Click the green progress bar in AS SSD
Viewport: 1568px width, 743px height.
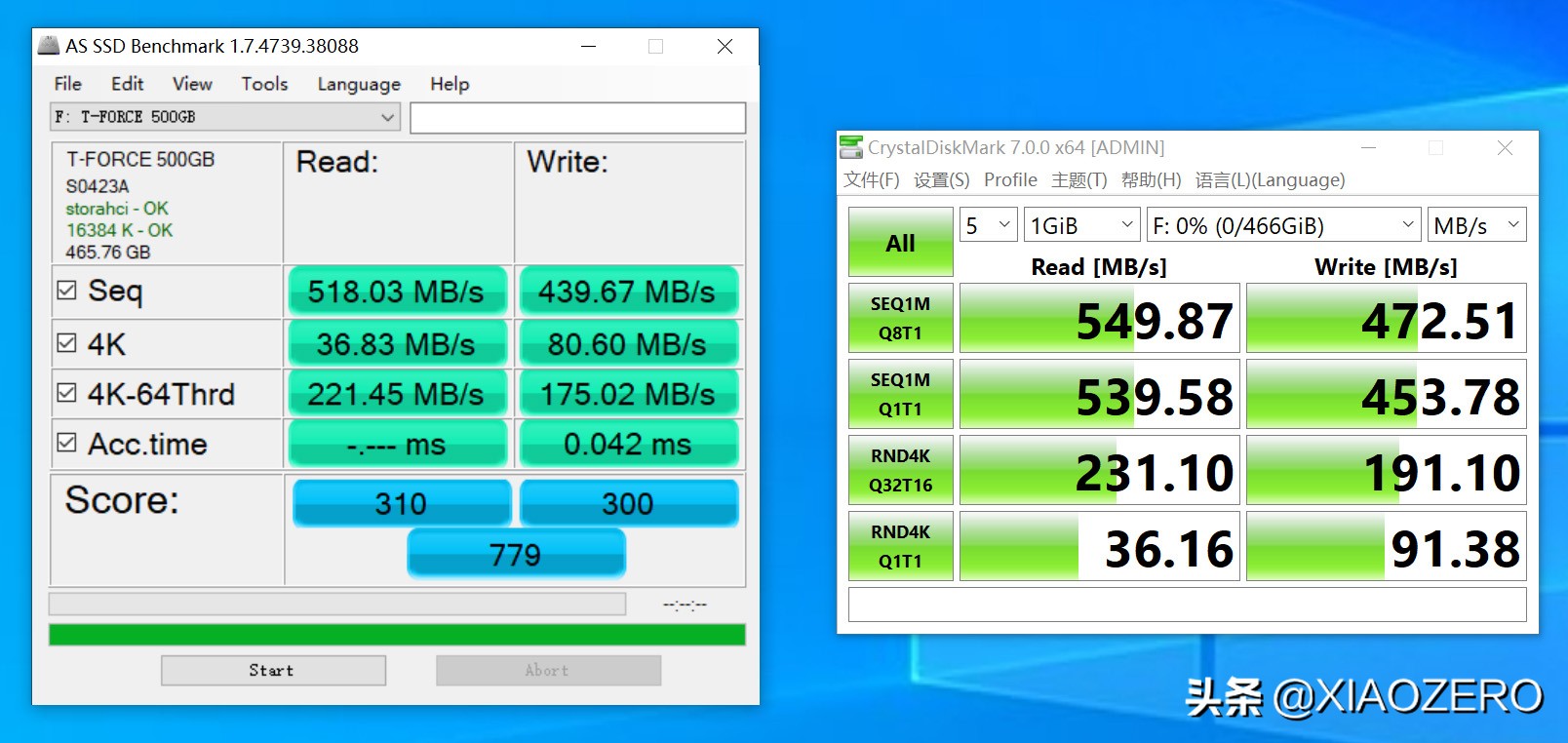pyautogui.click(x=397, y=635)
